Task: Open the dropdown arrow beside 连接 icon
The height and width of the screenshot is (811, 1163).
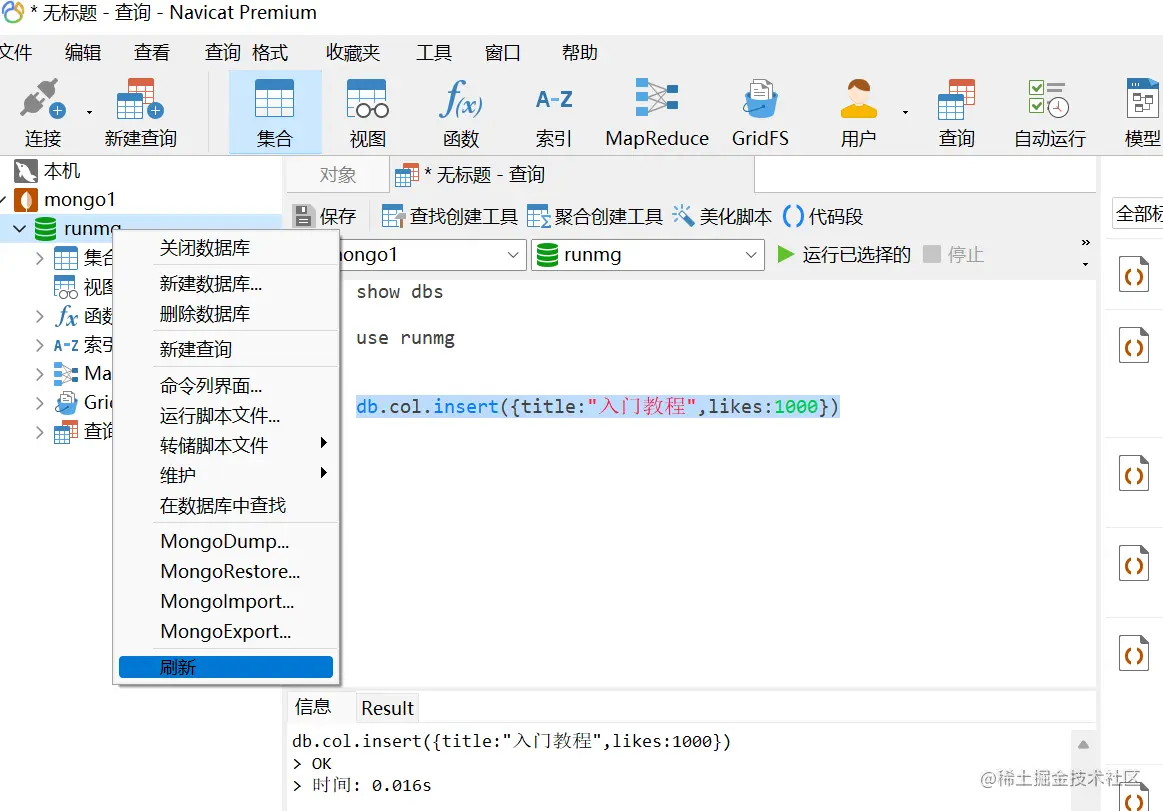Action: click(90, 113)
